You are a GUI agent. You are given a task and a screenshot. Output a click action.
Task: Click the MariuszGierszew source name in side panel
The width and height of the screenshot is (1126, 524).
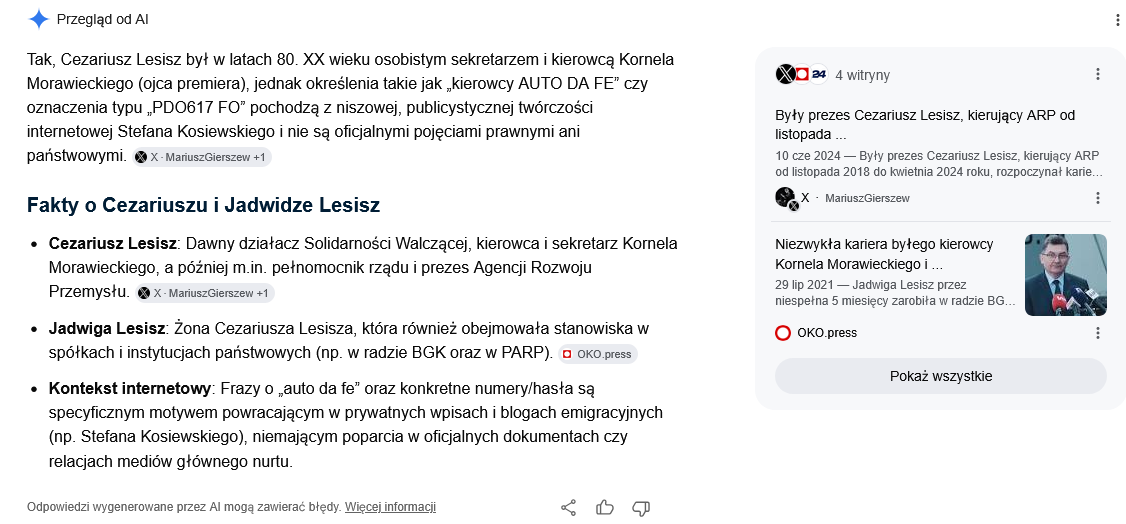(x=867, y=198)
